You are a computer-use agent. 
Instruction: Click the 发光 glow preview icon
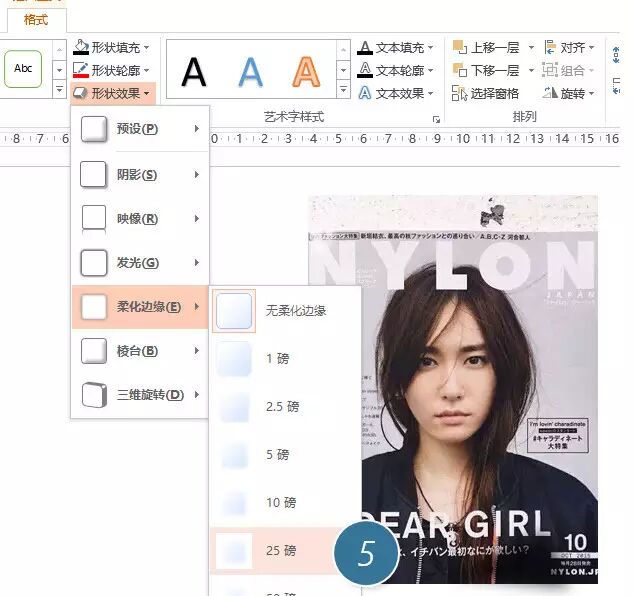click(94, 263)
